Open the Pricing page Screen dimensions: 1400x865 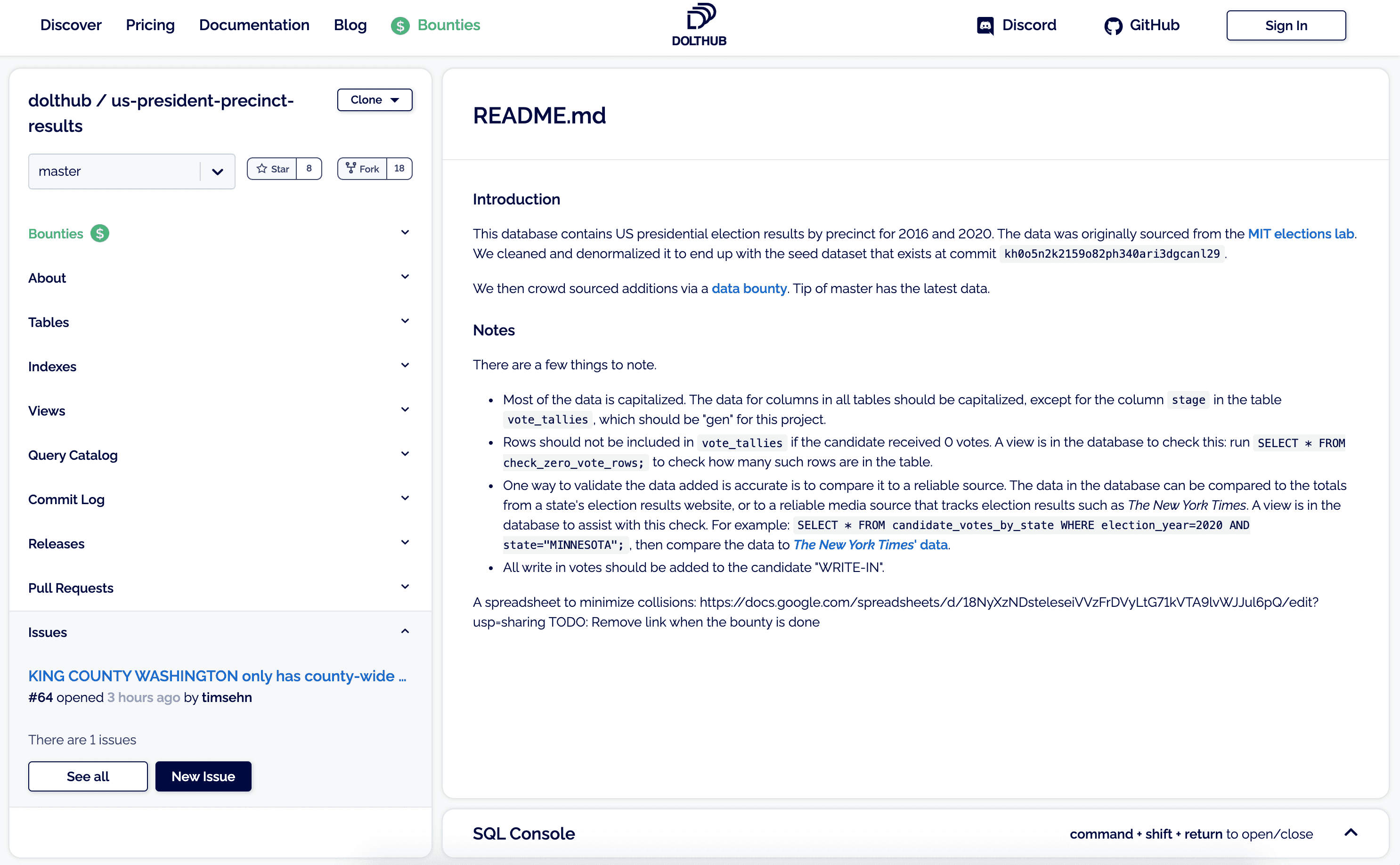(x=150, y=25)
